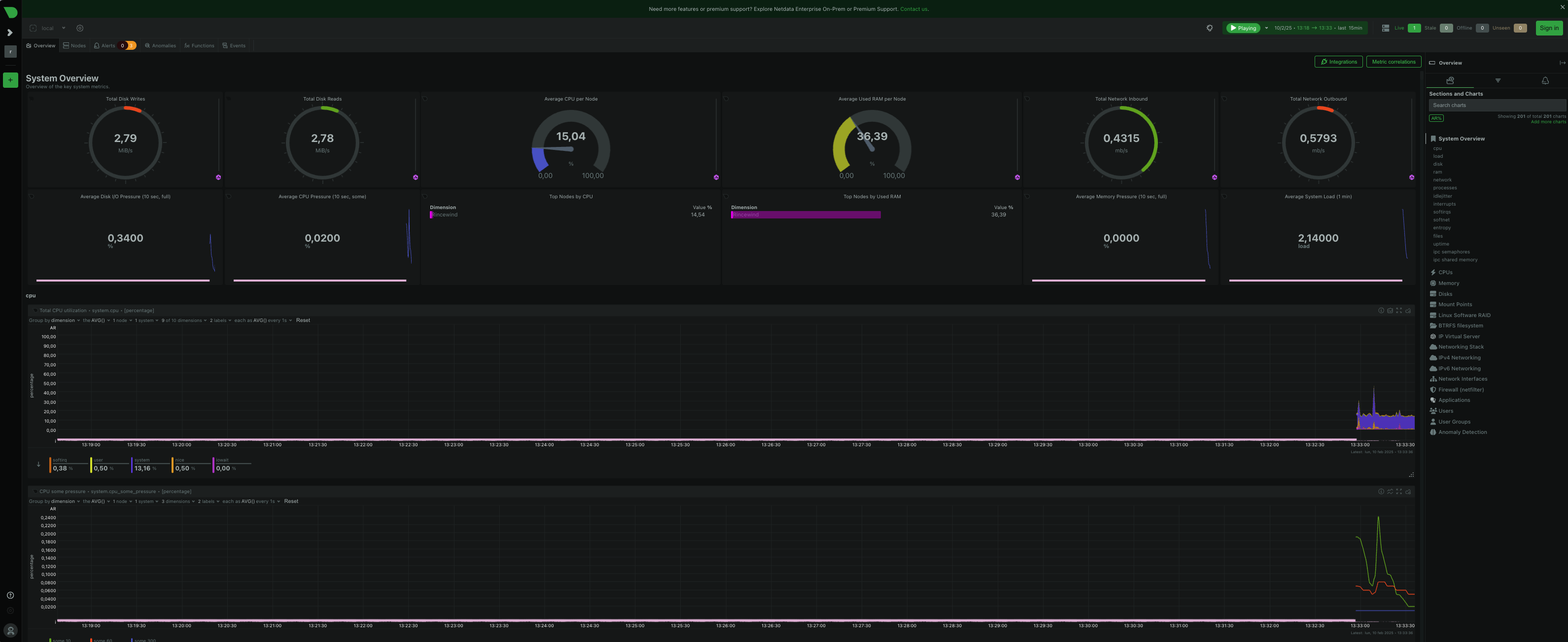Viewport: 1568px width, 642px height.
Task: Click the legend sort arrow icon
Action: [x=38, y=465]
